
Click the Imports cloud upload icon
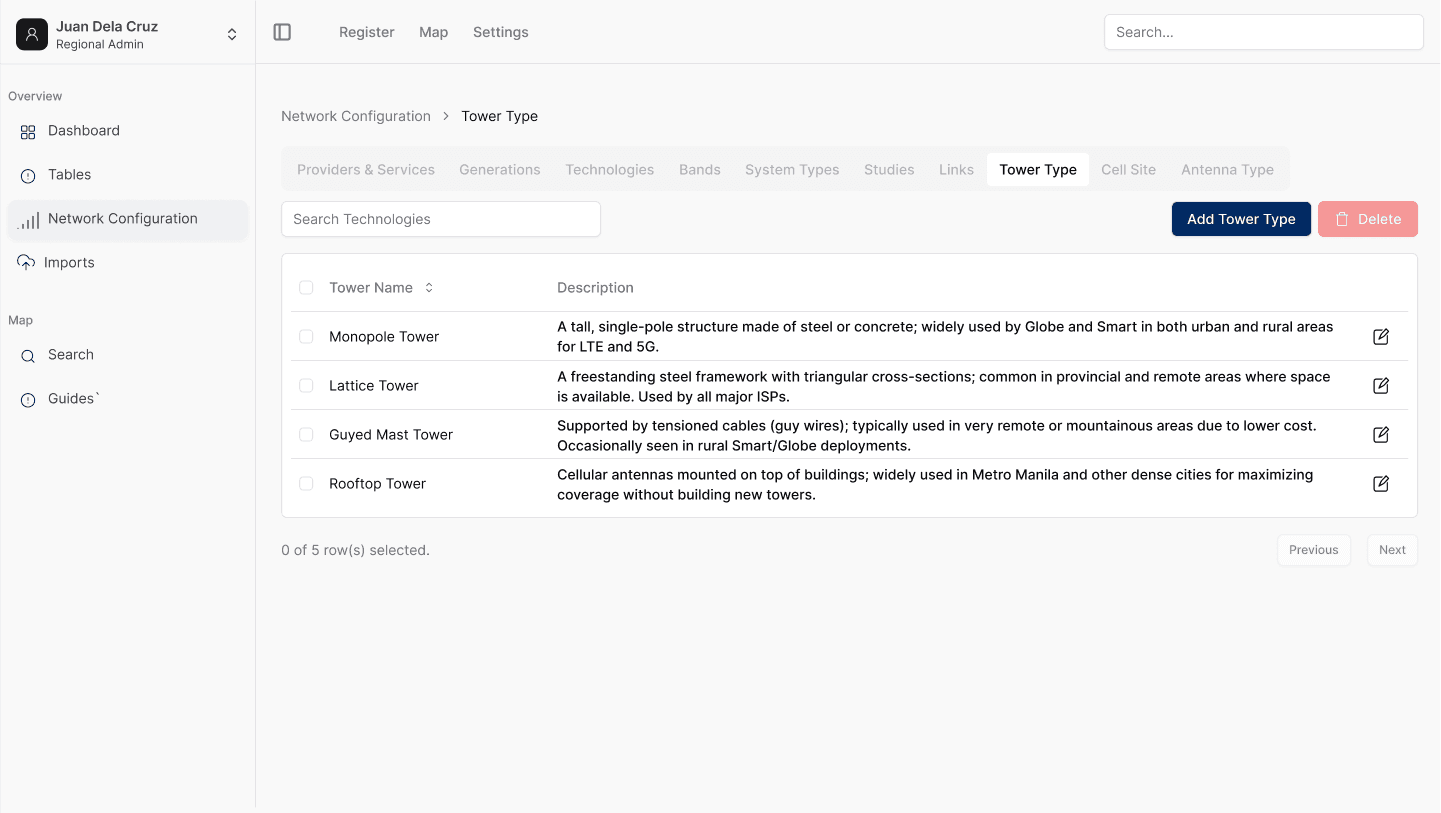pyautogui.click(x=26, y=262)
